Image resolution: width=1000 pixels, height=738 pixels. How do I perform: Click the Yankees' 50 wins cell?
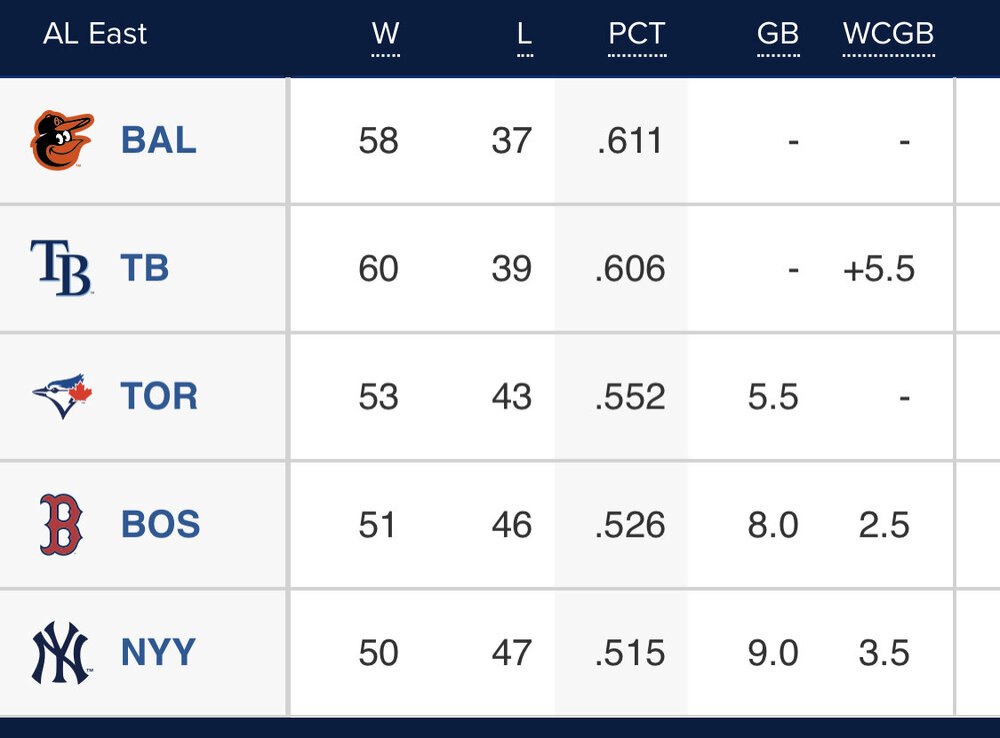378,653
